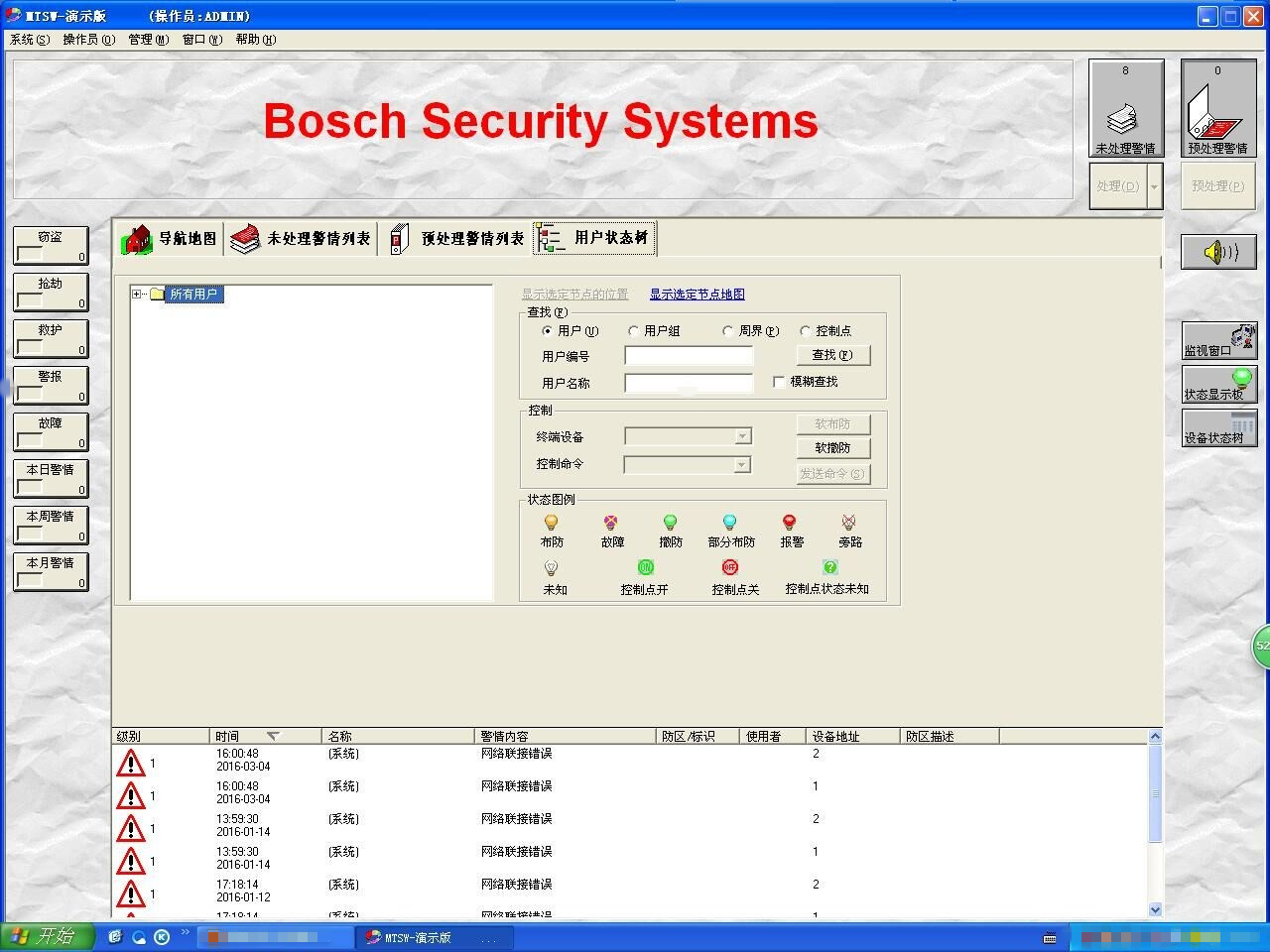Image resolution: width=1270 pixels, height=952 pixels.
Task: Click the 用户编号 input field
Action: click(x=689, y=356)
